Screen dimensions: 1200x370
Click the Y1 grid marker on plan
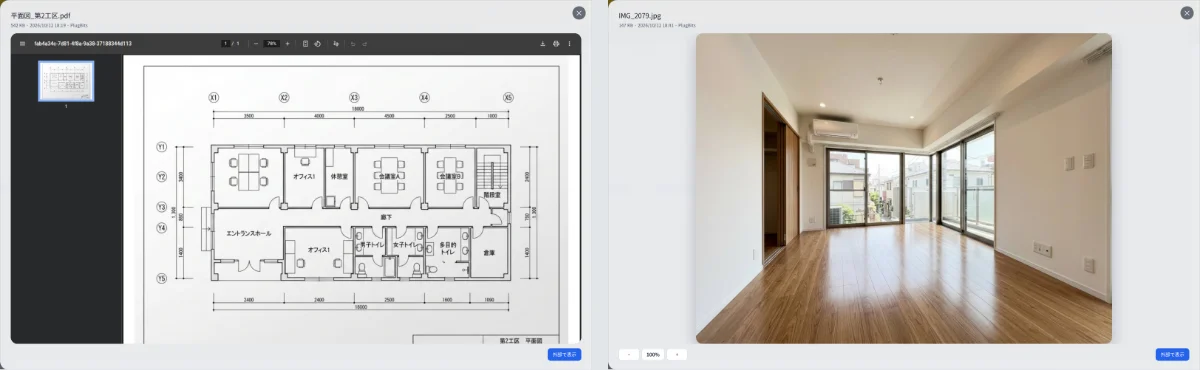coord(161,146)
